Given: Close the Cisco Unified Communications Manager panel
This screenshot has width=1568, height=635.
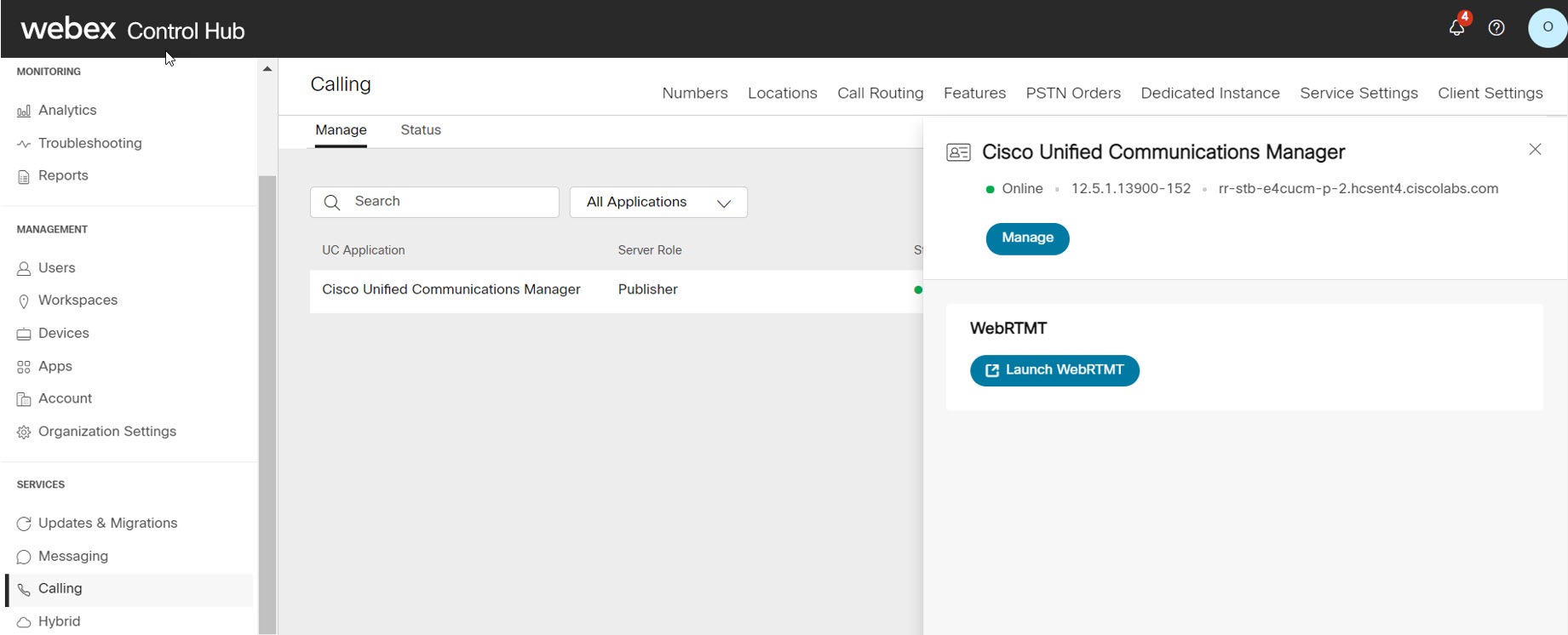Looking at the screenshot, I should click(1535, 150).
